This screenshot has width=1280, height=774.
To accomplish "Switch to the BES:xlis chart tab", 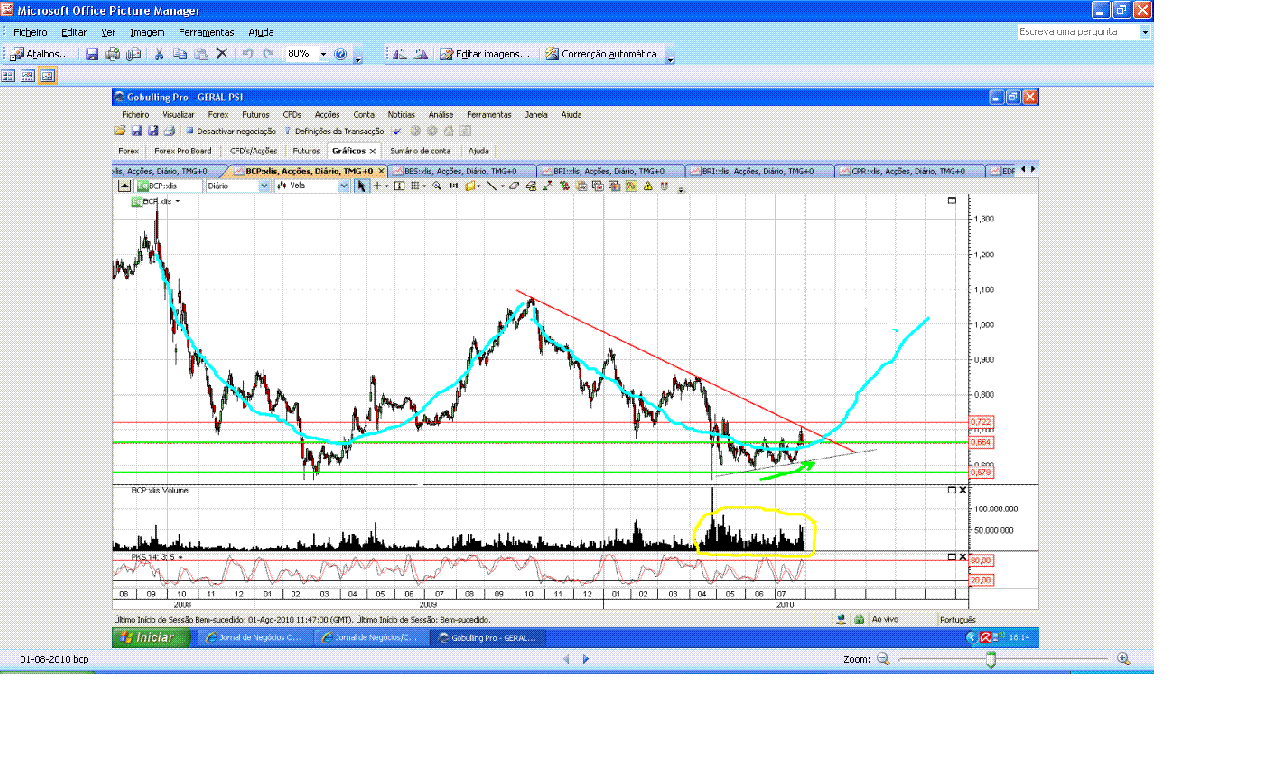I will tap(464, 171).
